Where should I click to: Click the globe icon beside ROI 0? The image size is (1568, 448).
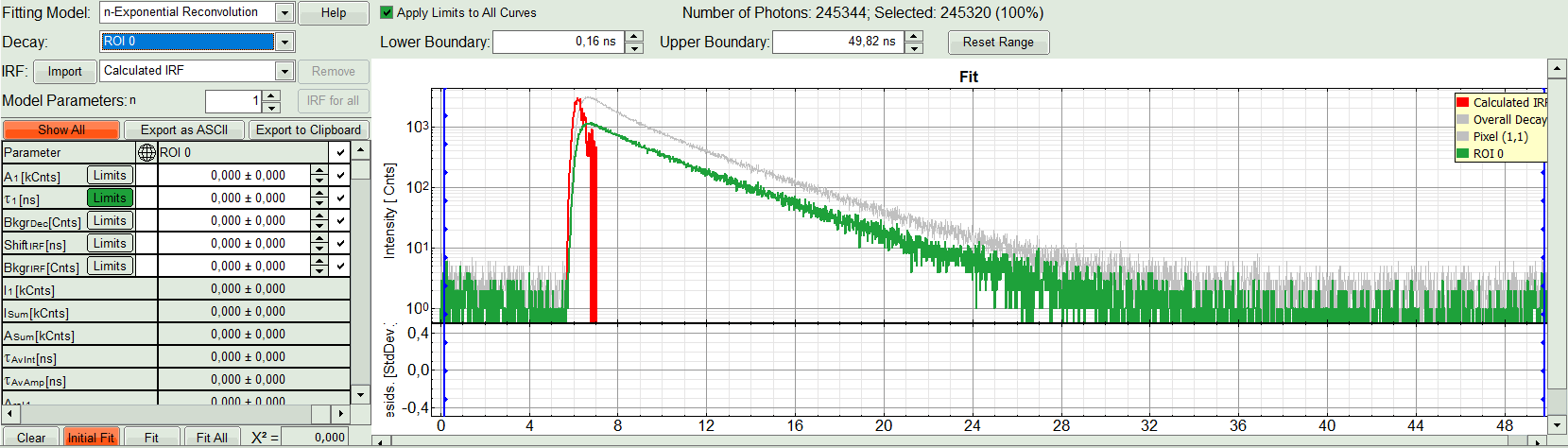[x=146, y=152]
